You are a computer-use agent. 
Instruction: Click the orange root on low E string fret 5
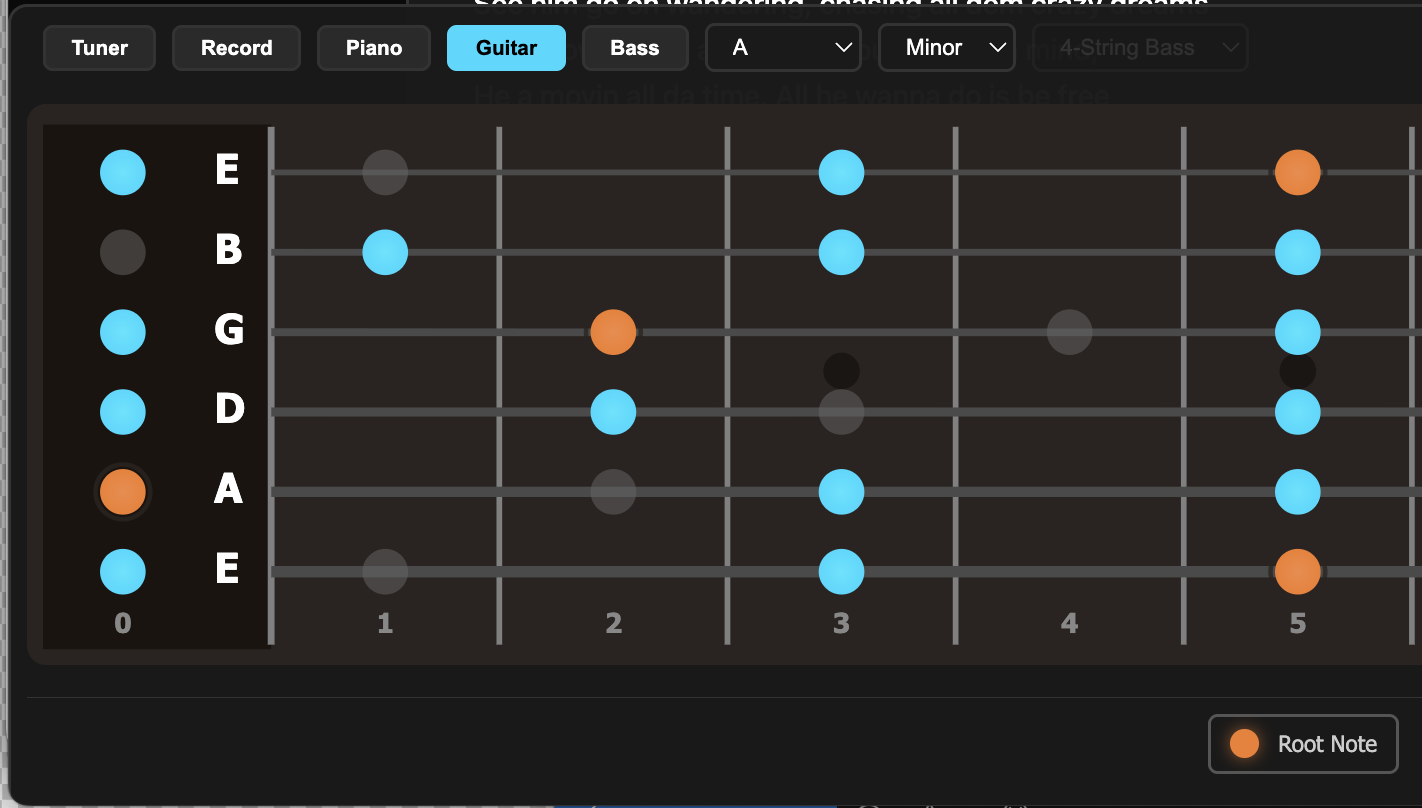[x=1297, y=572]
